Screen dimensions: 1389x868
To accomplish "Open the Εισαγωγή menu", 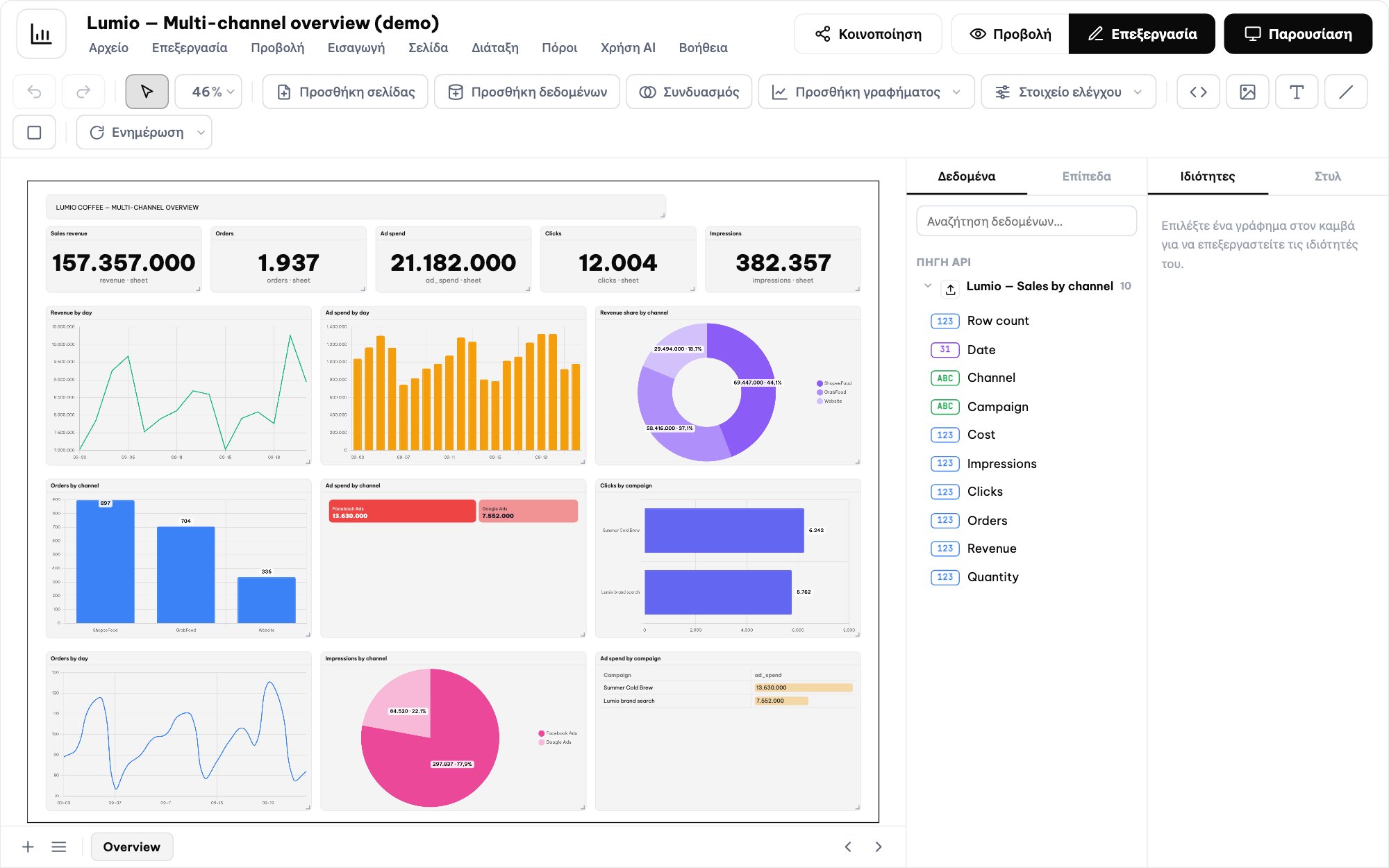I will tap(356, 47).
